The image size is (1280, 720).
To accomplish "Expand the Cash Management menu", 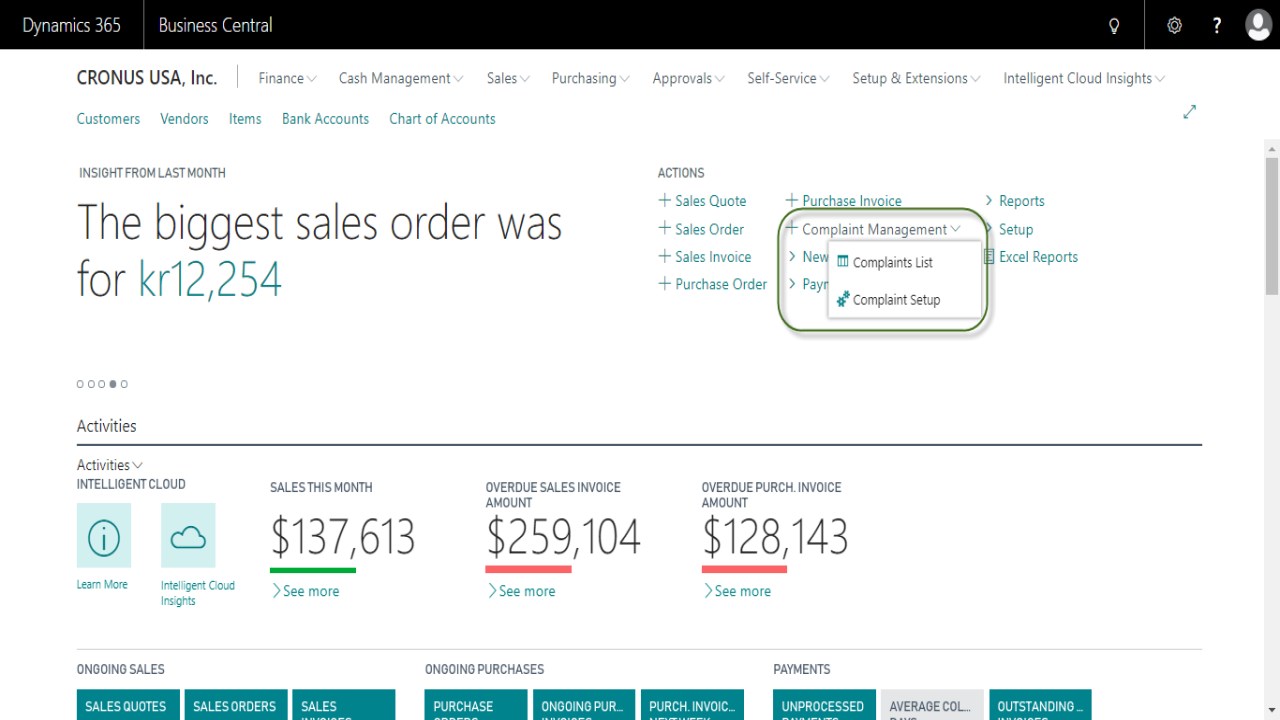I will pos(401,78).
